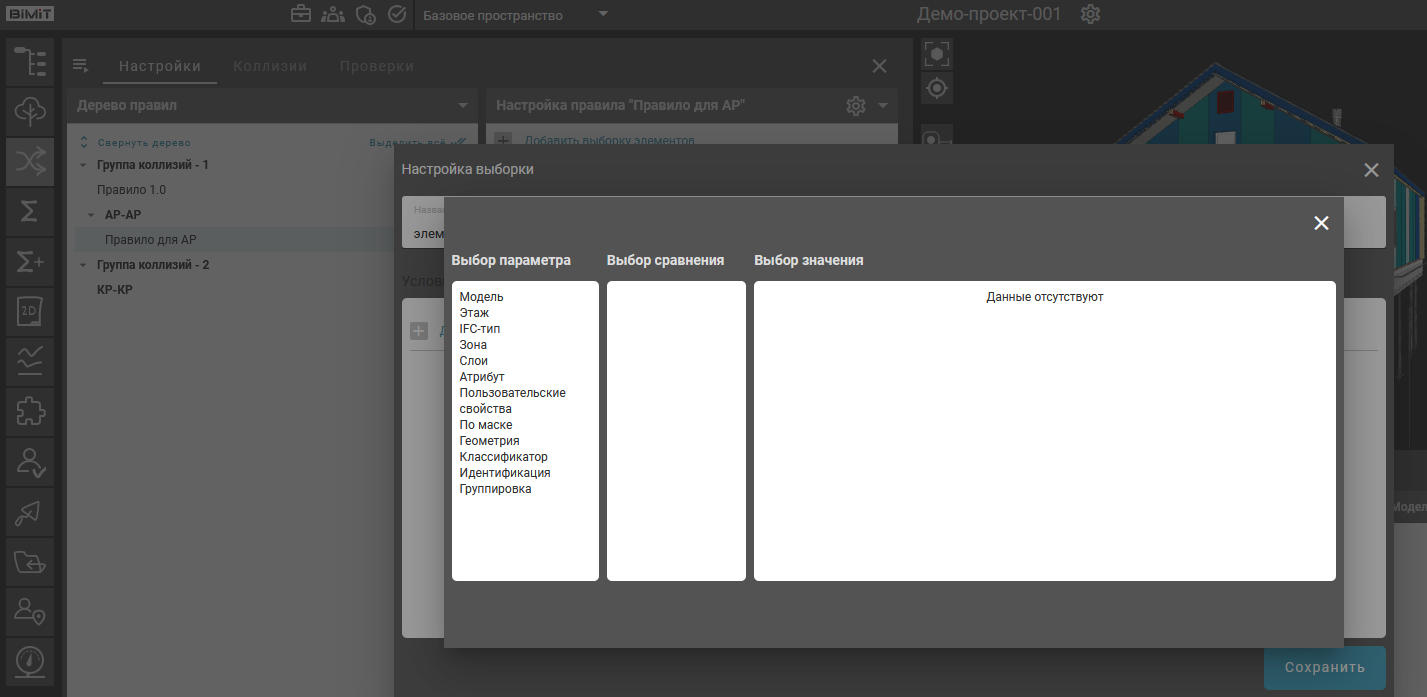Screen dimensions: 1427x697
Task: Collapse the Группа коллизий - 1 node
Action: tap(82, 165)
